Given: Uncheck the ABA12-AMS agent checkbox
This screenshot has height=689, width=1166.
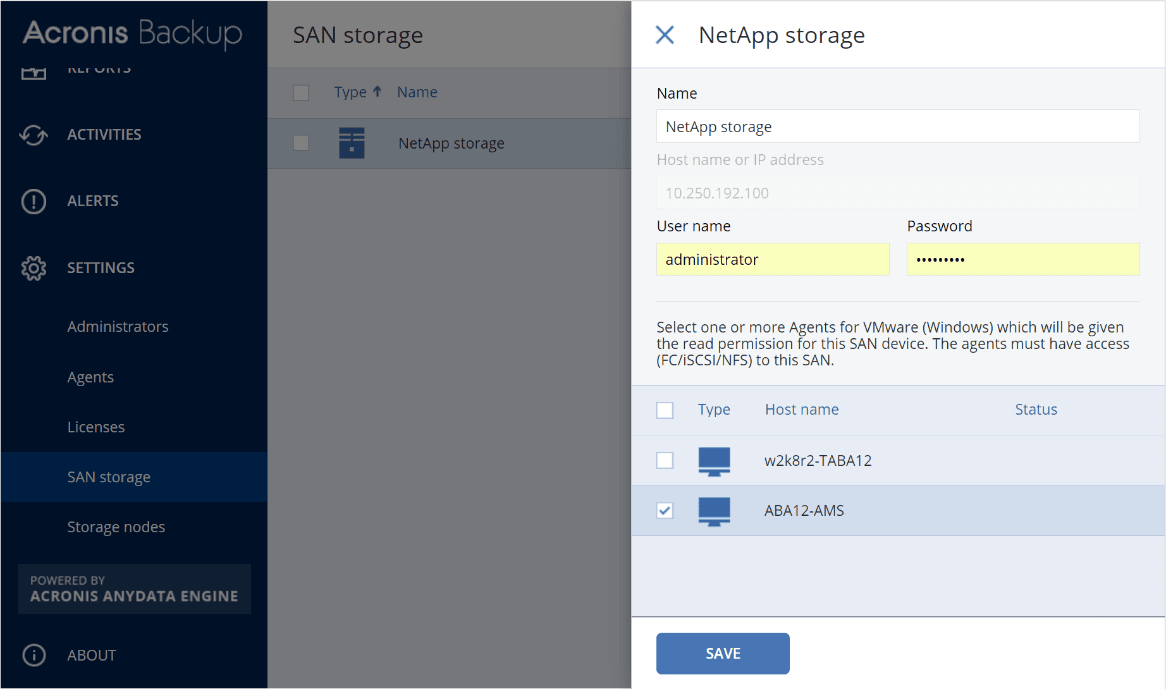Looking at the screenshot, I should tap(665, 511).
